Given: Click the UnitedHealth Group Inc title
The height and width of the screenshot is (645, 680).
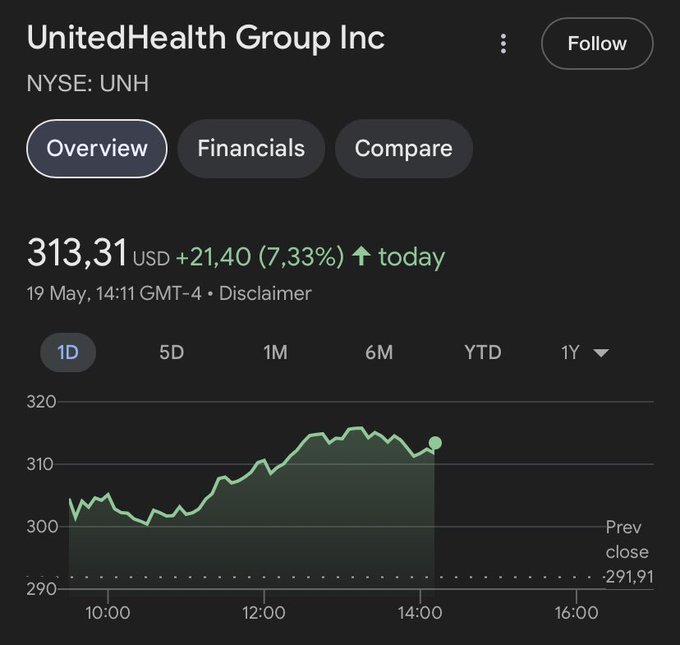Looking at the screenshot, I should pyautogui.click(x=205, y=38).
